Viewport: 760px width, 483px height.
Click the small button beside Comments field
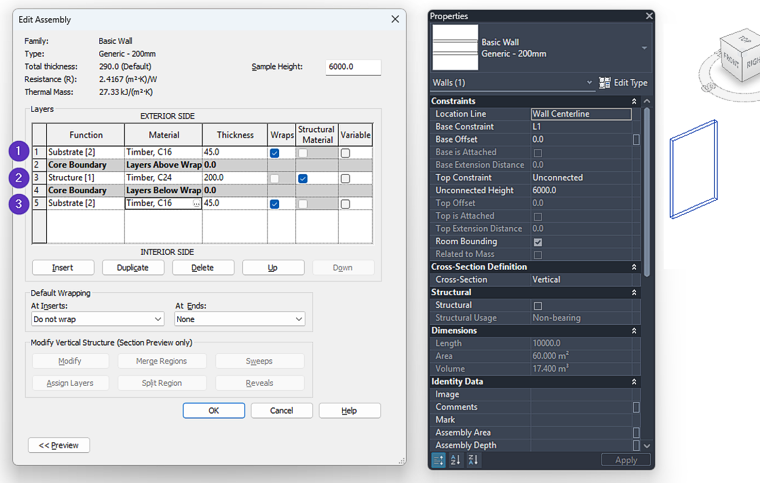[636, 407]
